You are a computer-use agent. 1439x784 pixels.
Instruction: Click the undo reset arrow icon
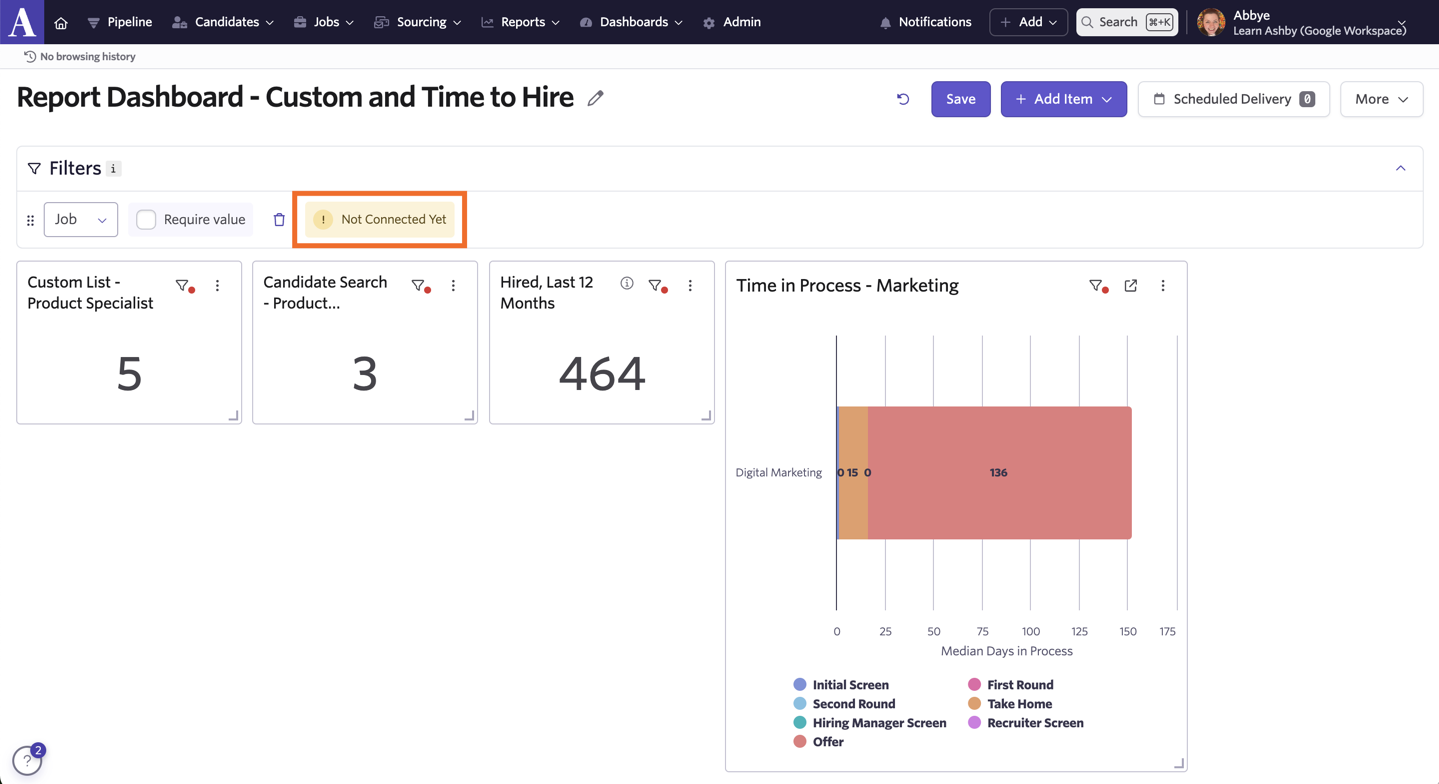coord(903,99)
